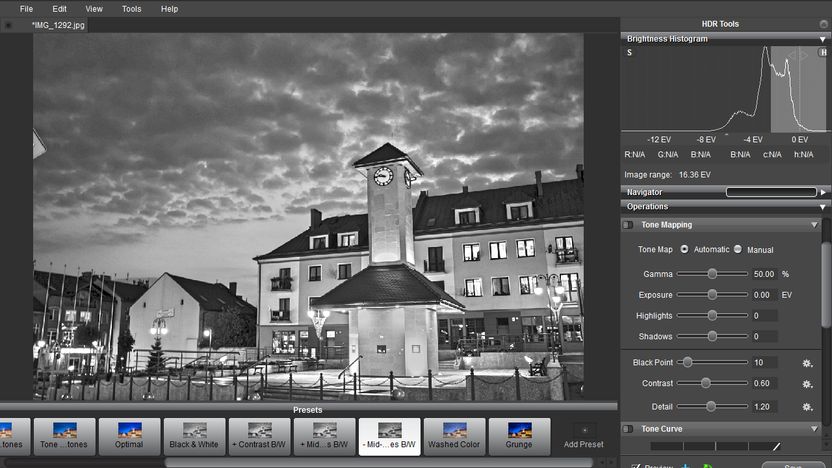The width and height of the screenshot is (832, 468).
Task: Collapse the Brightness Histogram section
Action: click(x=822, y=39)
